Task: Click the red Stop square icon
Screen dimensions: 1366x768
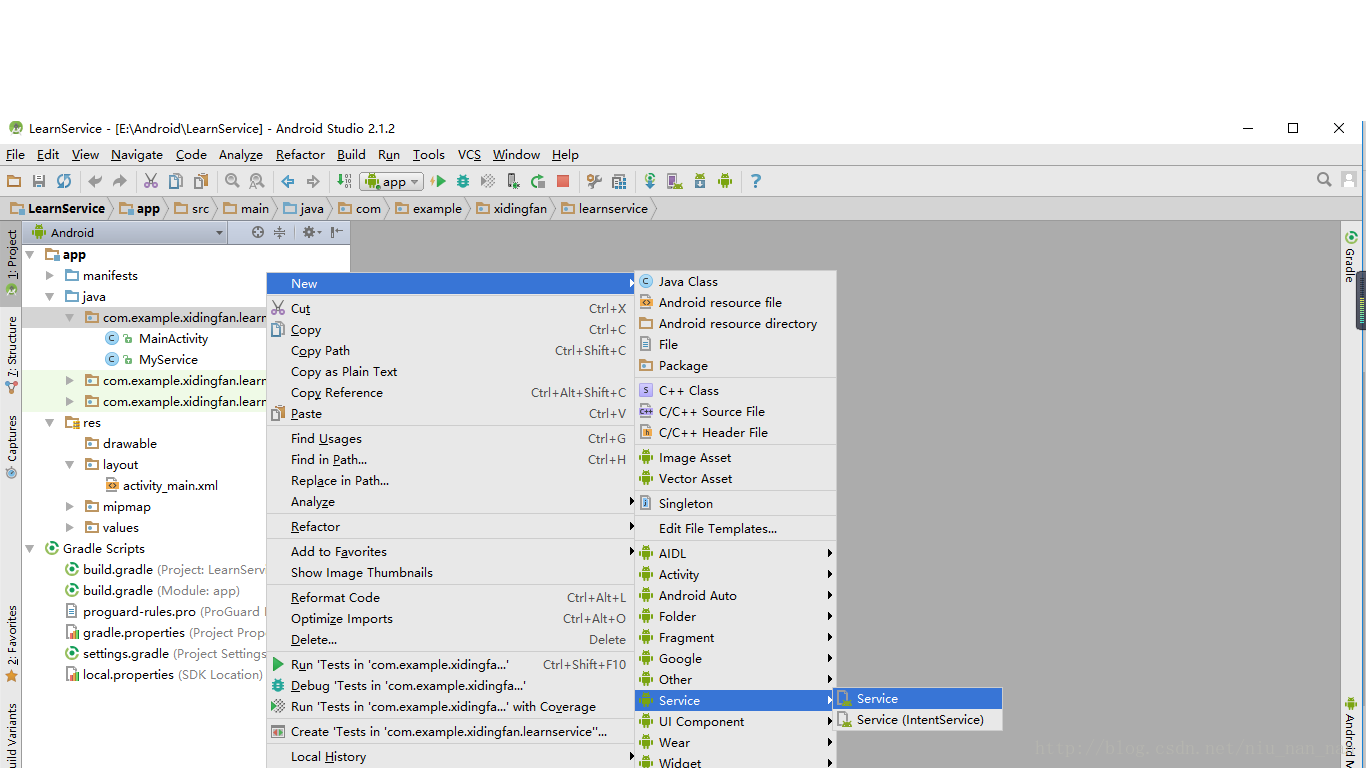Action: coord(563,181)
